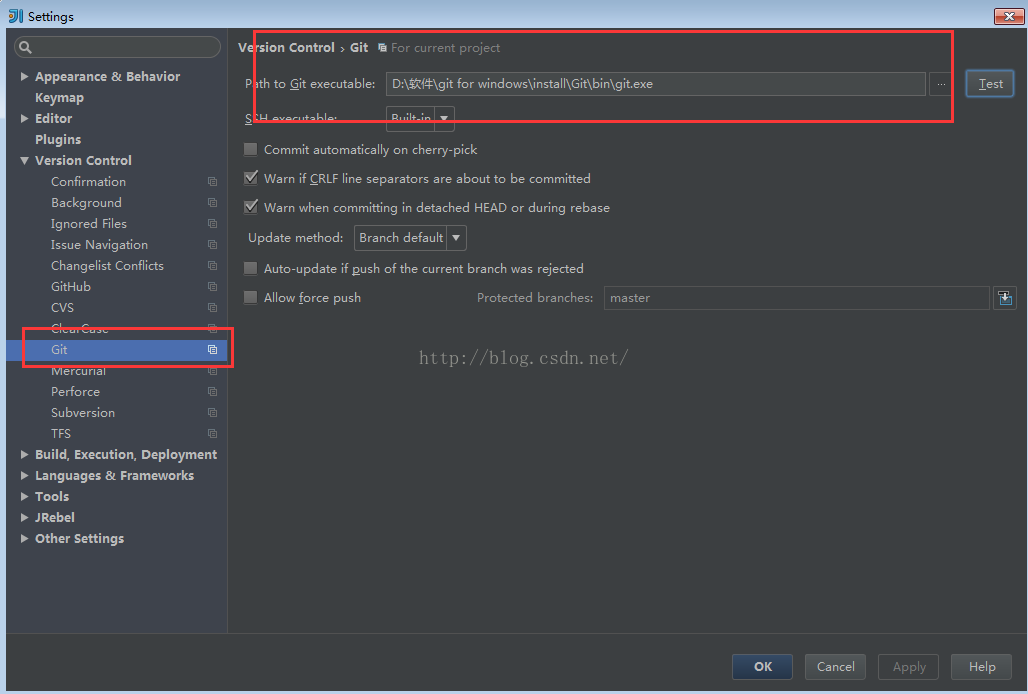Open the Plugins settings page
1028x694 pixels.
pyautogui.click(x=58, y=140)
